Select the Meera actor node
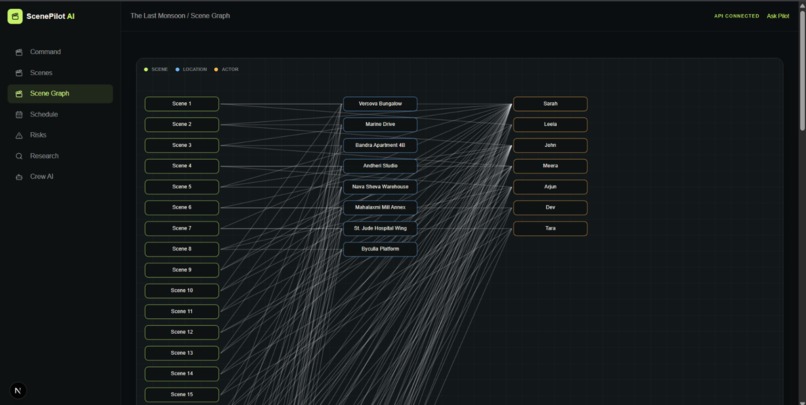The image size is (806, 405). point(551,166)
